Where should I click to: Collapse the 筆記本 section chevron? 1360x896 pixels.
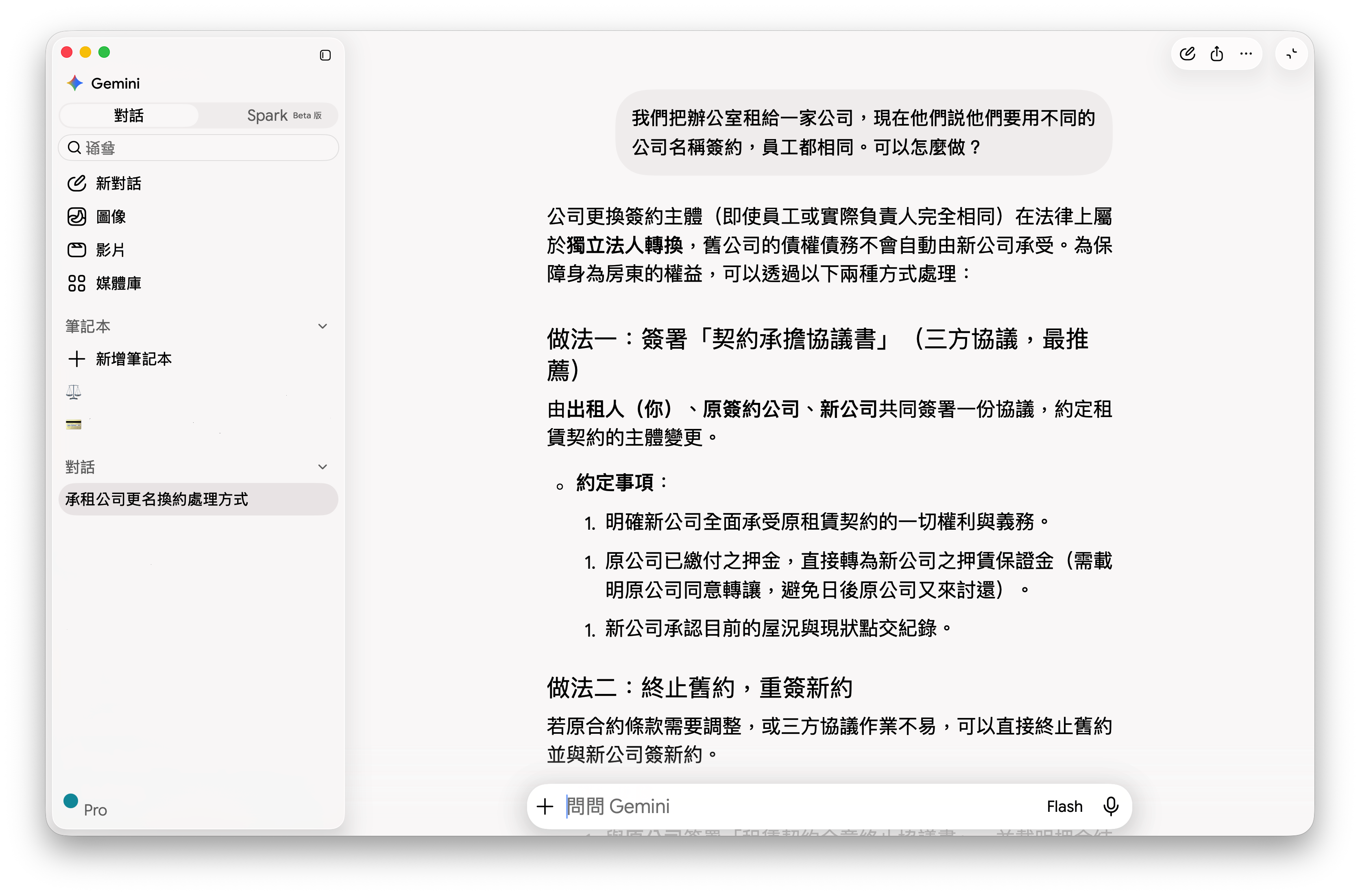pos(323,326)
